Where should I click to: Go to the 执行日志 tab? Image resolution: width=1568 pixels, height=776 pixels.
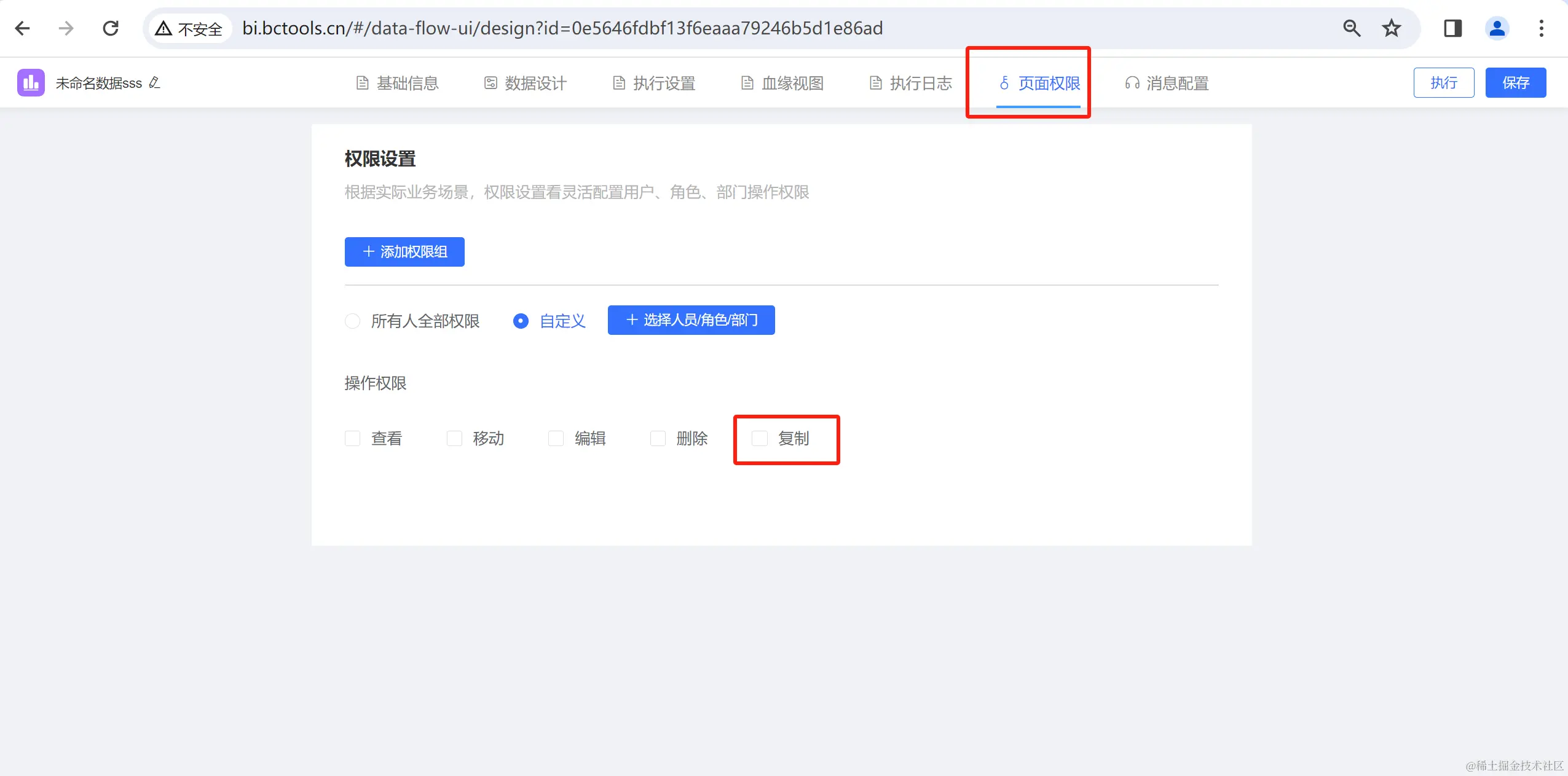point(911,83)
